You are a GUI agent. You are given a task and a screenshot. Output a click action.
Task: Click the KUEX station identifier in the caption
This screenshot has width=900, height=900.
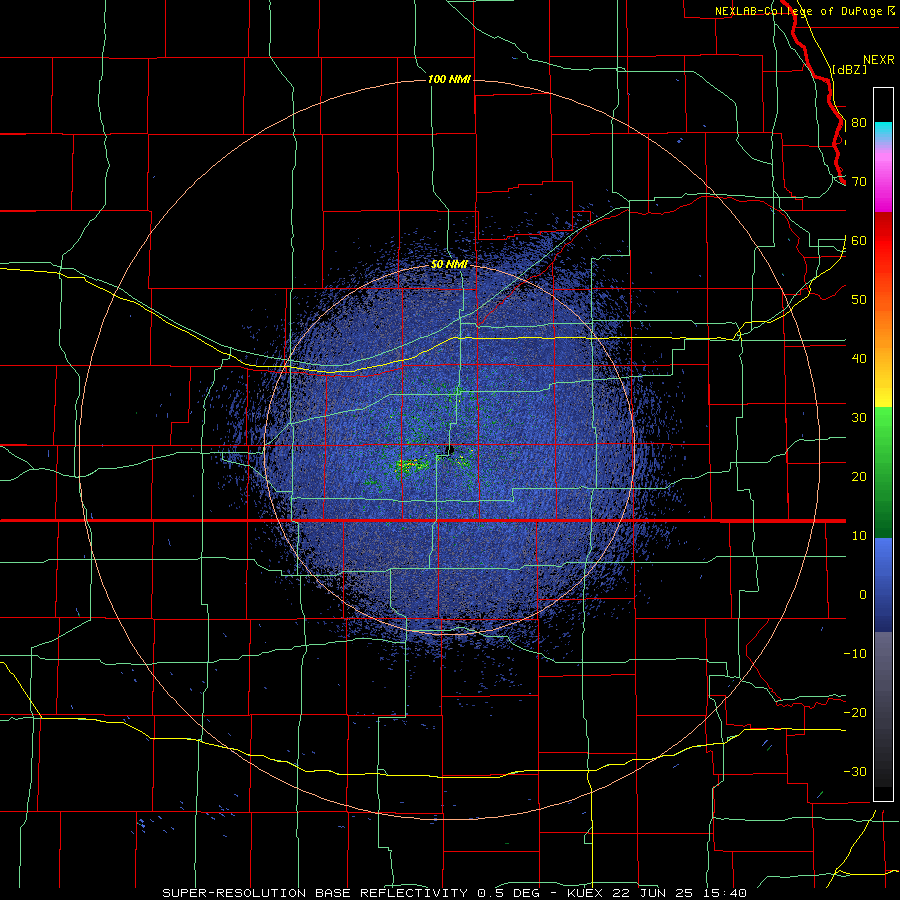[585, 893]
